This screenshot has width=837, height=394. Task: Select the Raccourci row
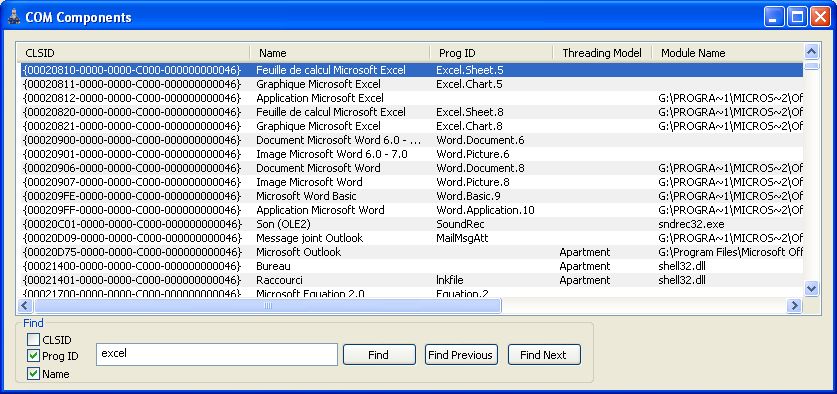pos(412,280)
